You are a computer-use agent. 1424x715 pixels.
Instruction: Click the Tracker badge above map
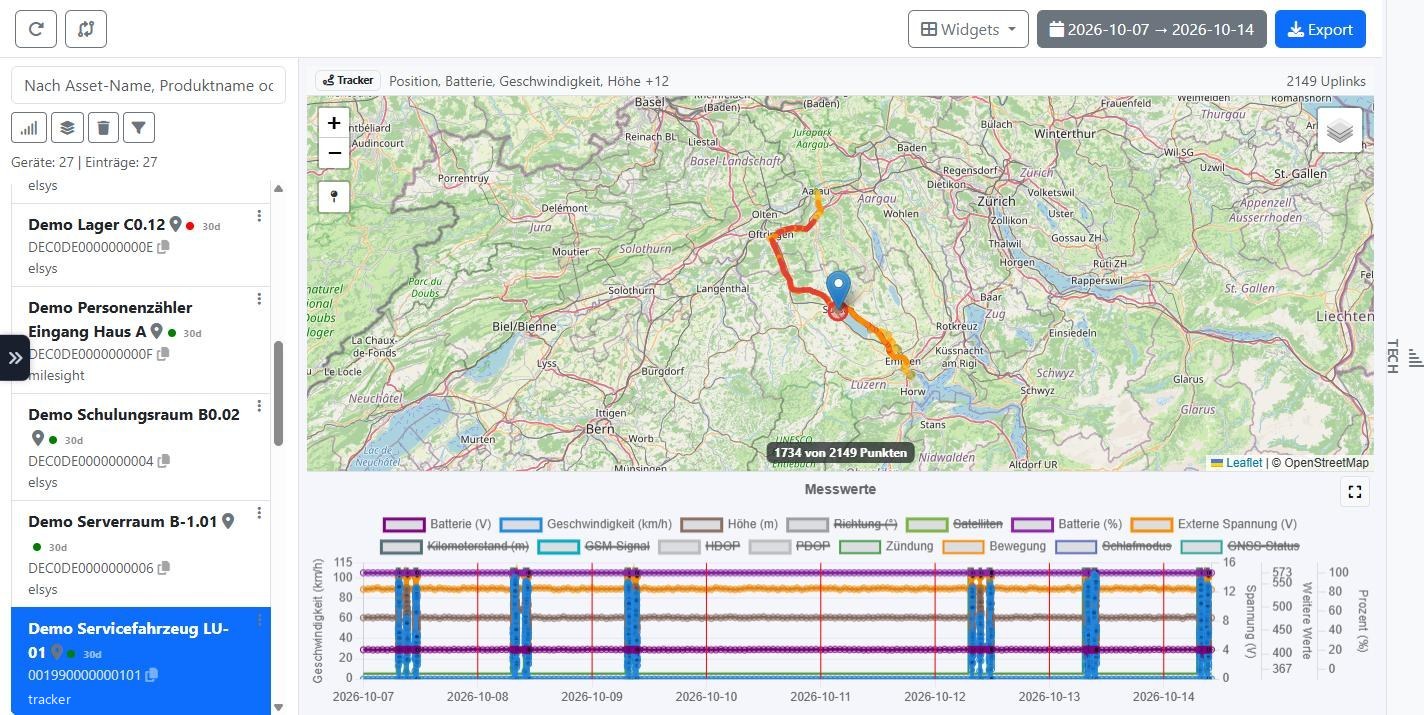point(348,80)
